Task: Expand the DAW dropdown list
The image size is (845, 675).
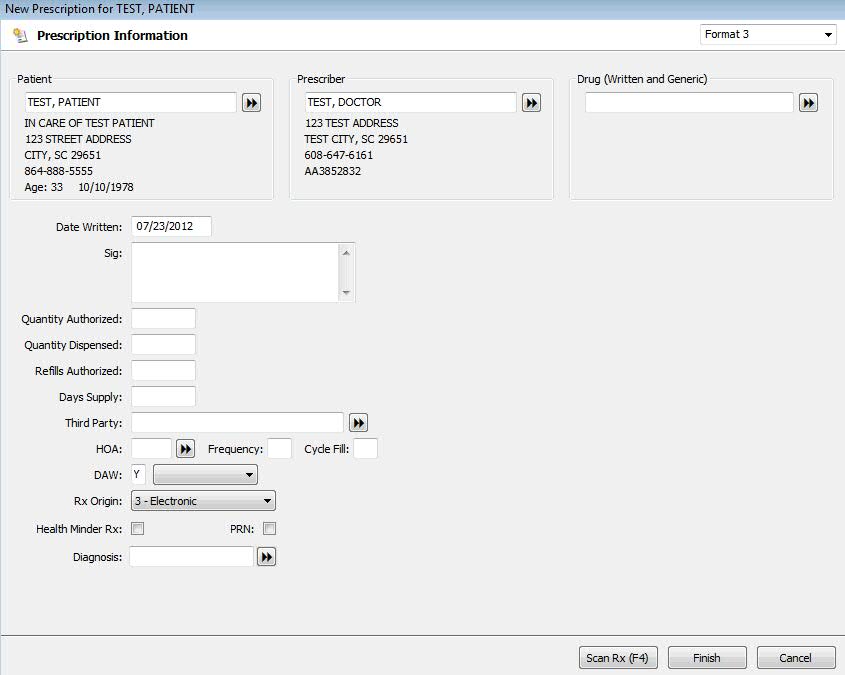Action: pos(205,475)
